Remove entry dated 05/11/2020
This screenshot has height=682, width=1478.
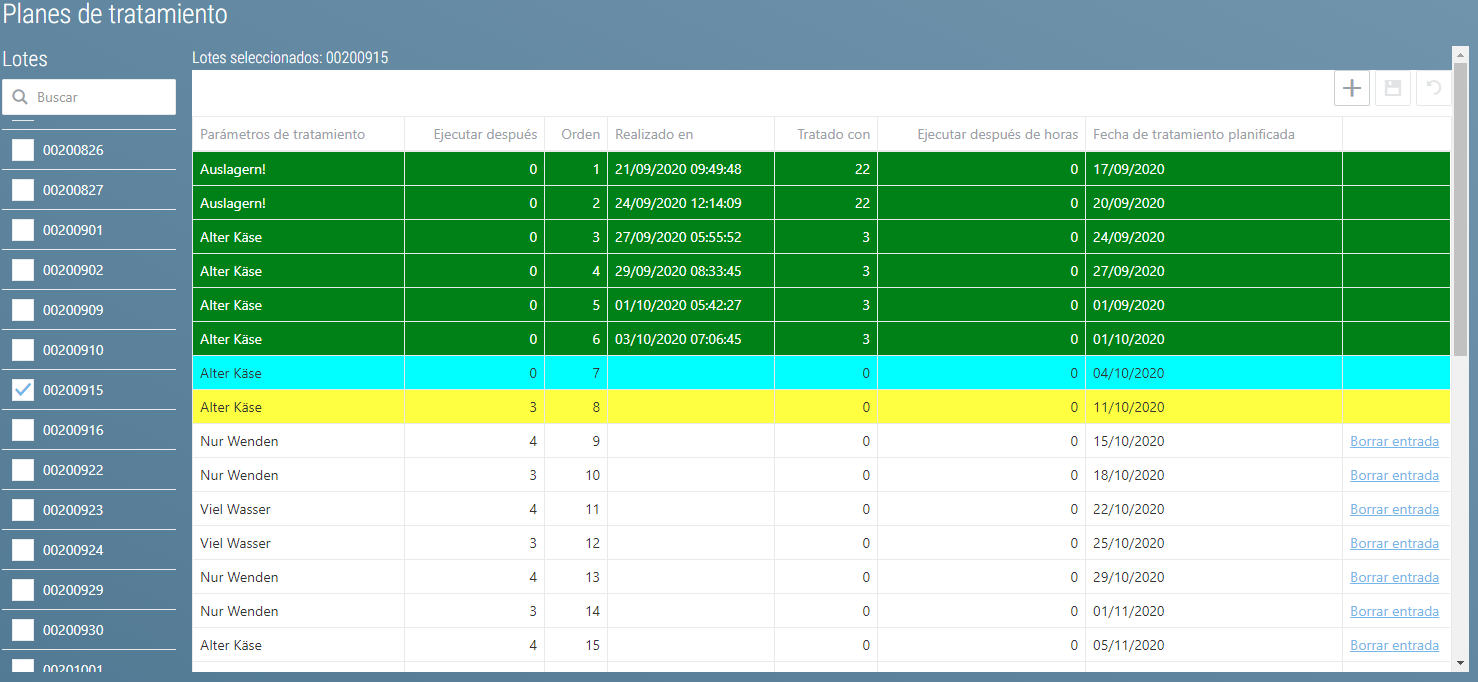click(x=1394, y=645)
